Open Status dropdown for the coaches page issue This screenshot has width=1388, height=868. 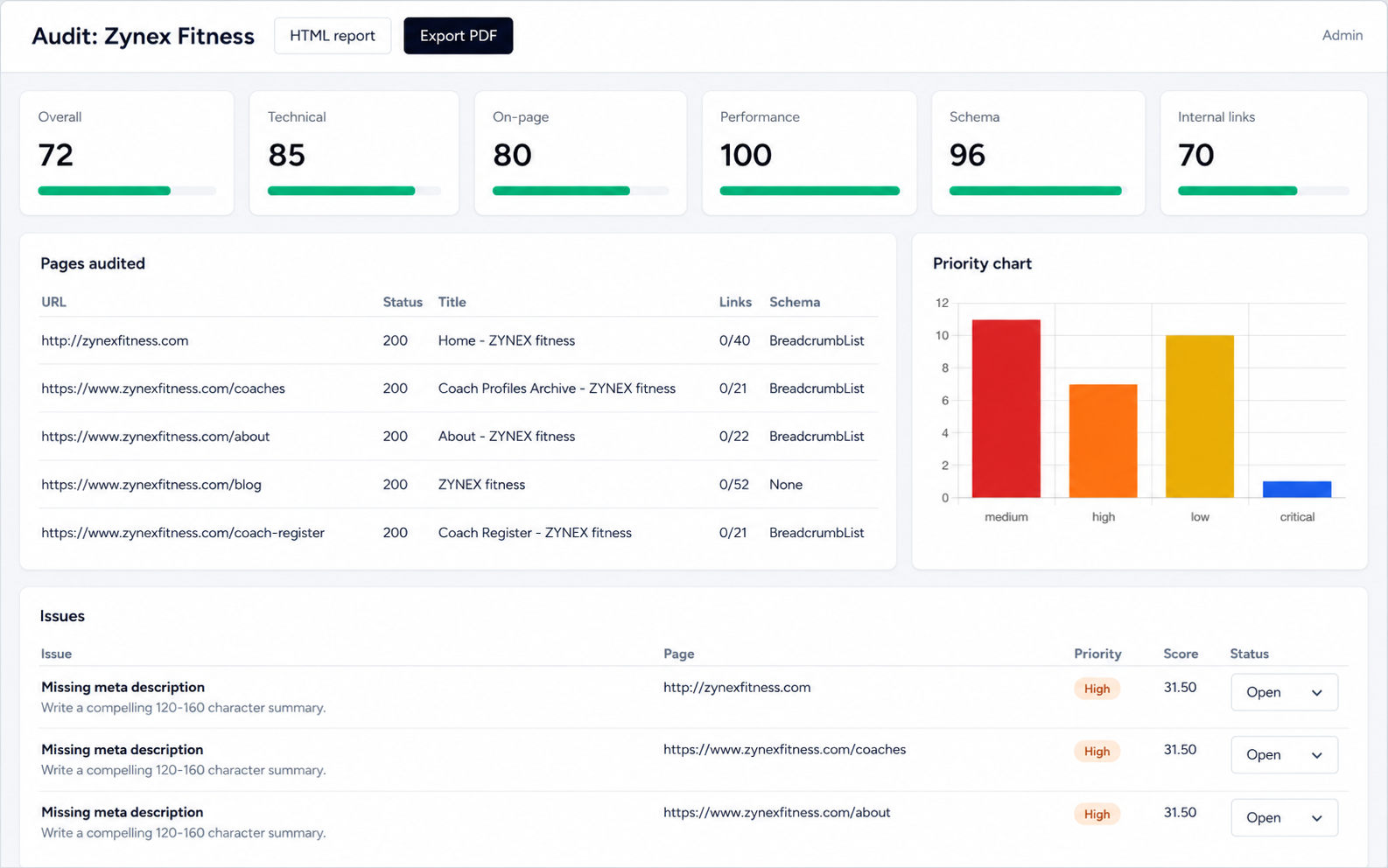click(1284, 754)
